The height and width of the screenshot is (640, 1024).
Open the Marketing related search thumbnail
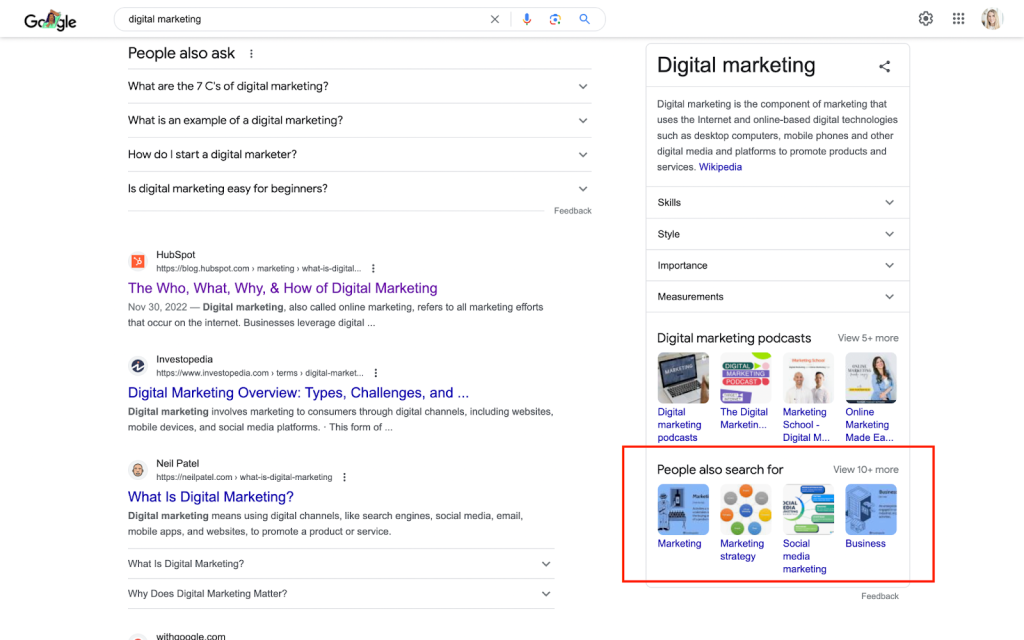[x=683, y=509]
